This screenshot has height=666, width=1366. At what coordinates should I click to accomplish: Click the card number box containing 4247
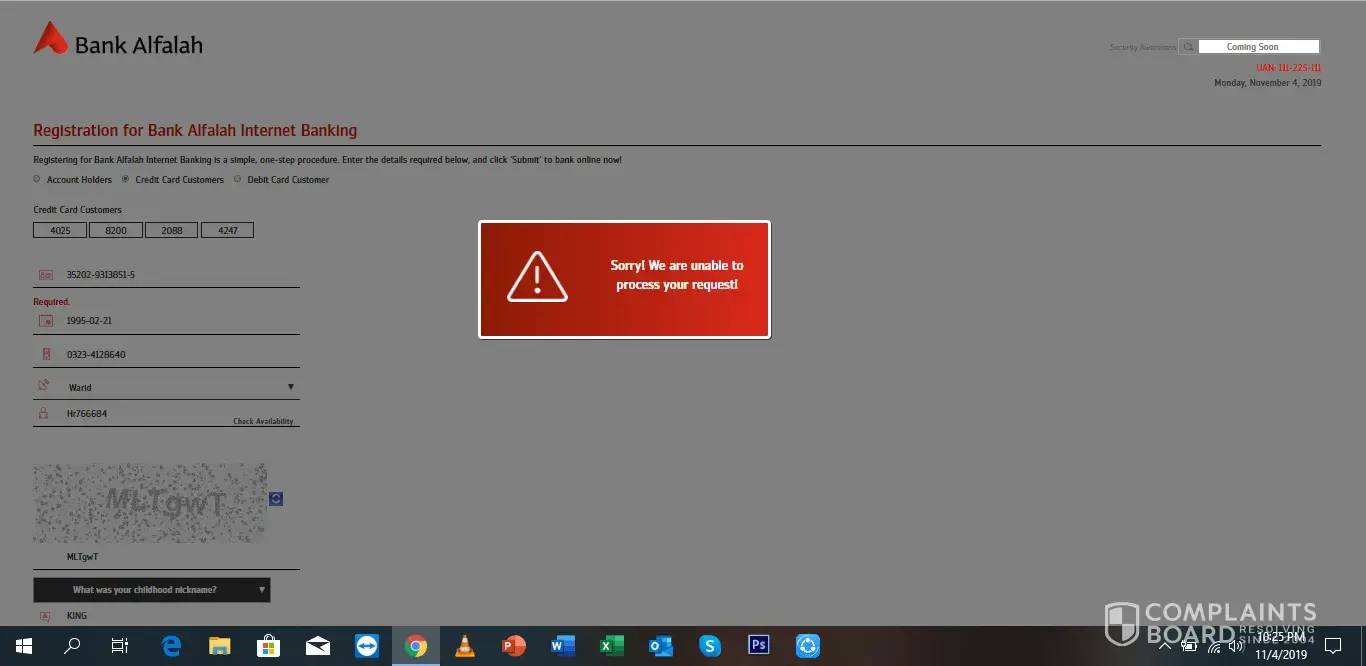pyautogui.click(x=227, y=230)
